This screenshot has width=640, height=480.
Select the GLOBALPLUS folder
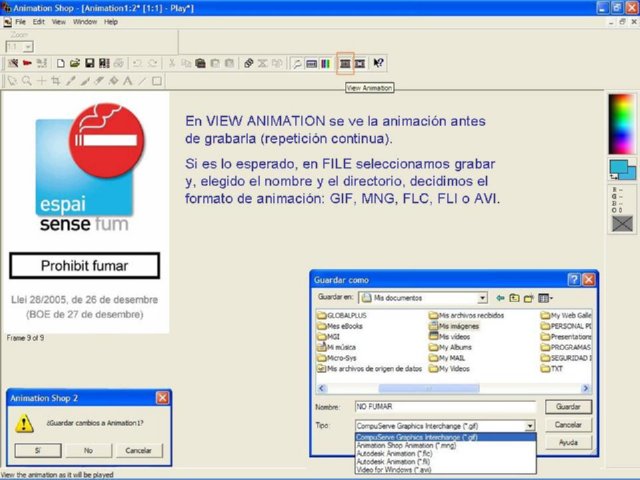[342, 316]
